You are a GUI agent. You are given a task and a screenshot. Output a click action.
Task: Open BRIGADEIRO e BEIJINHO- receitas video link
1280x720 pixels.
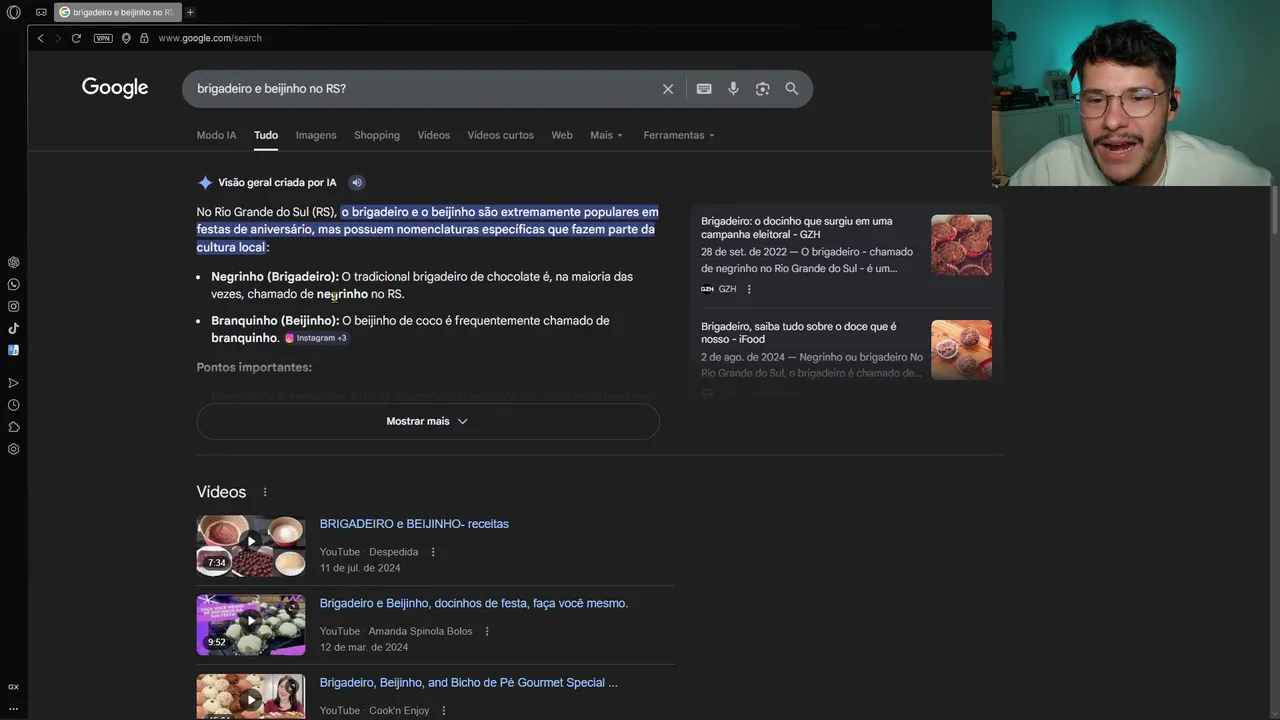click(x=414, y=524)
